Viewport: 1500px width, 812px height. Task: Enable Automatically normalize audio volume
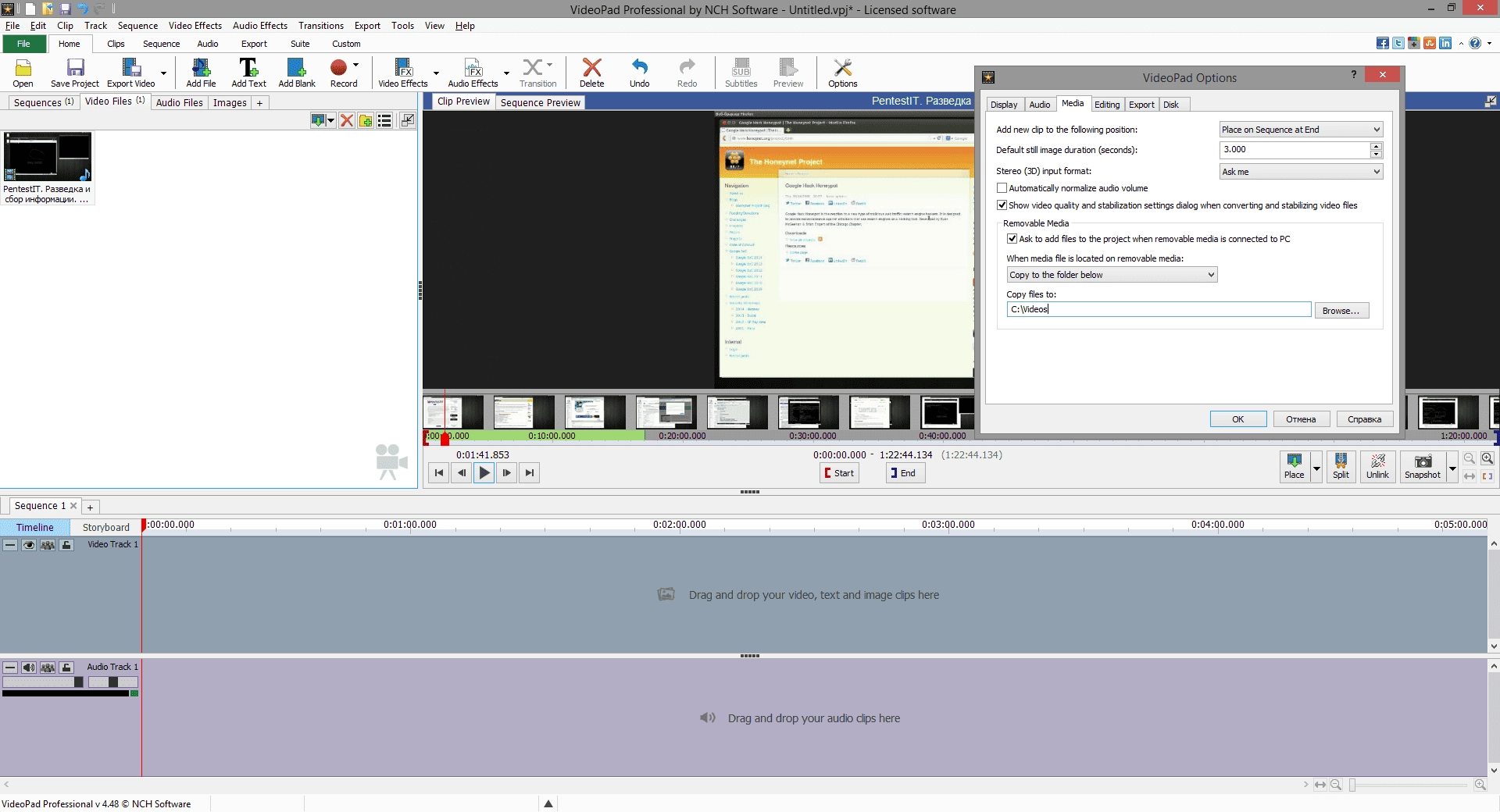(1002, 188)
